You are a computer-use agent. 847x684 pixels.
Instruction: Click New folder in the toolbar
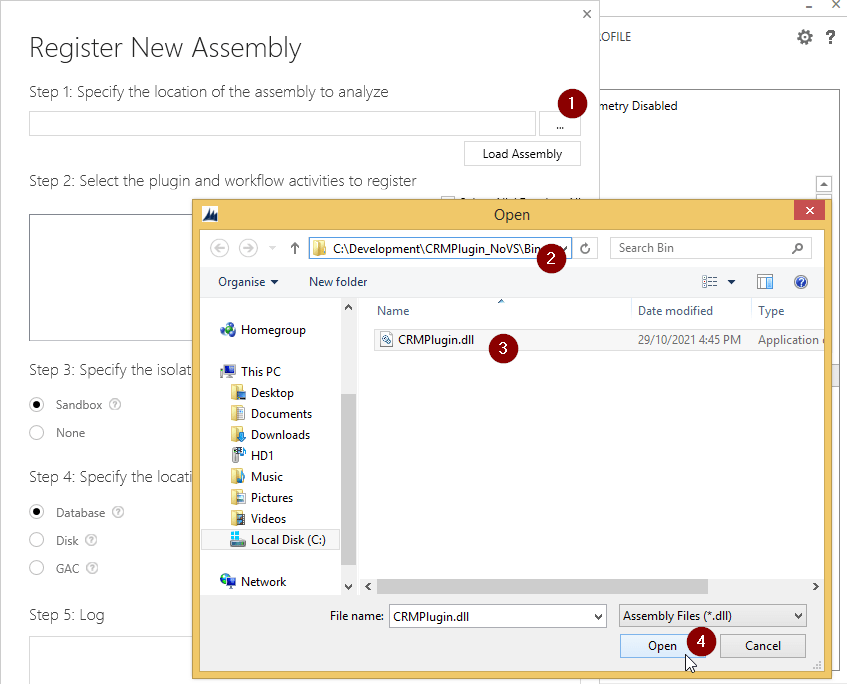[338, 282]
